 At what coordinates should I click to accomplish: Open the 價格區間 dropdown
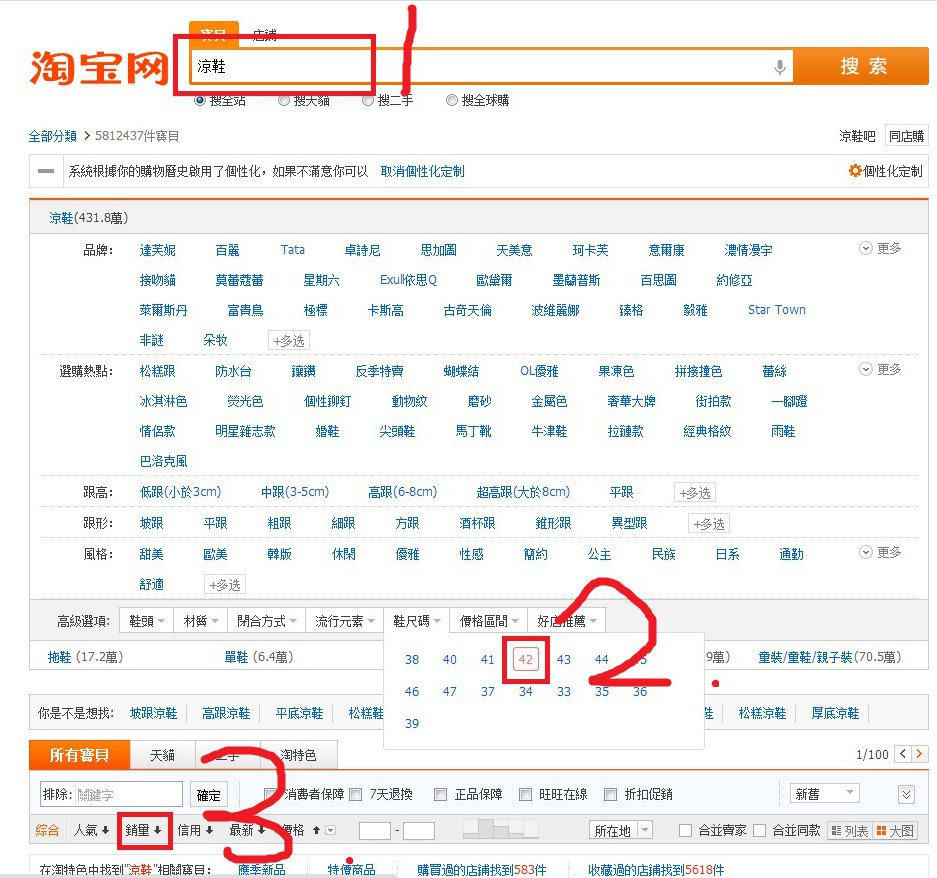489,621
